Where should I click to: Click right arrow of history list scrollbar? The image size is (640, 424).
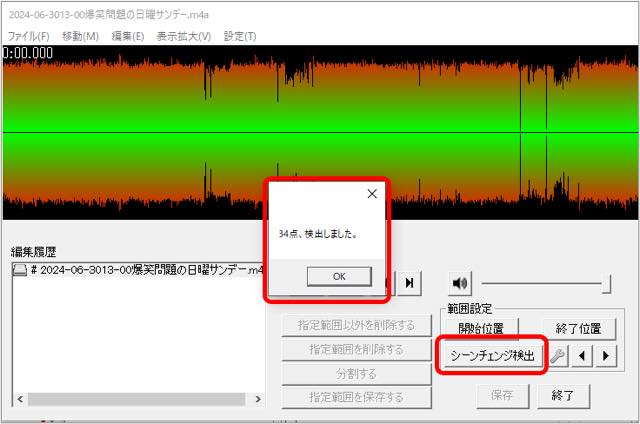click(258, 399)
